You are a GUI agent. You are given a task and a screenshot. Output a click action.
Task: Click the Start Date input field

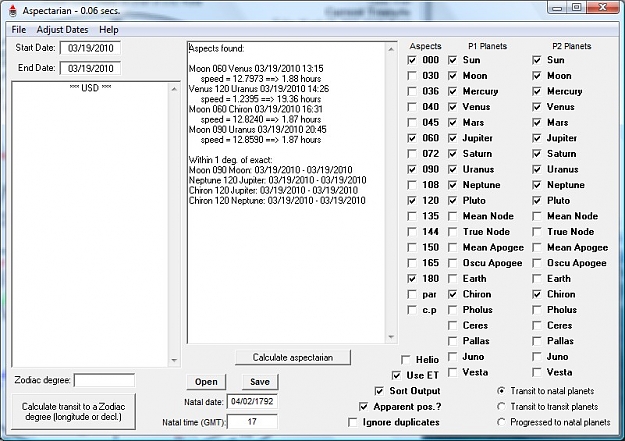[90, 48]
